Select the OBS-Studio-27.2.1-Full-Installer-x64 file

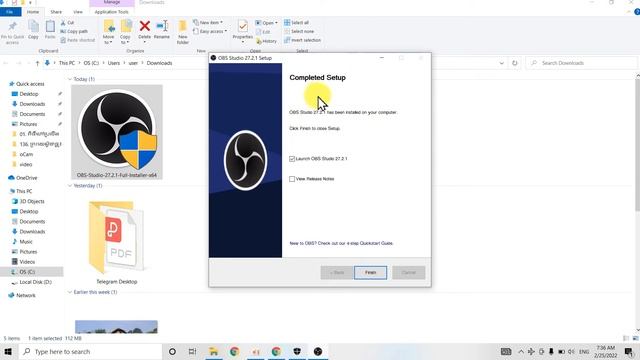point(117,132)
